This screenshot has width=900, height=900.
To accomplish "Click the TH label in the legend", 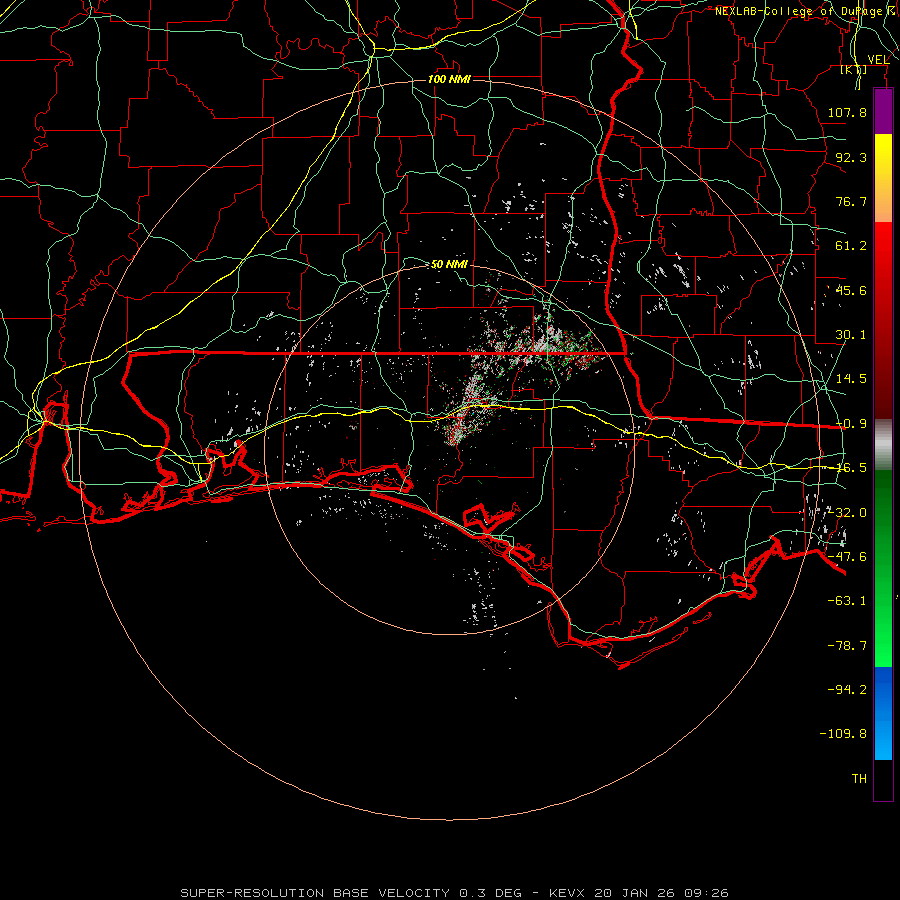I will tap(859, 778).
